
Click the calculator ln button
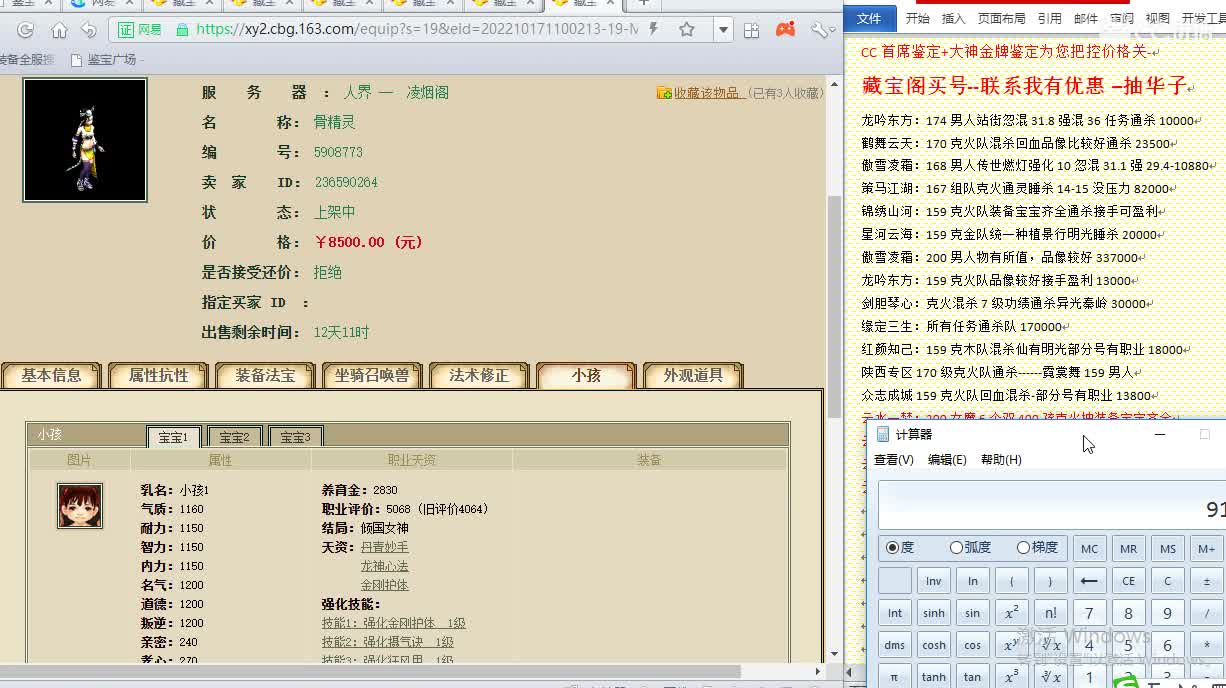(x=972, y=581)
